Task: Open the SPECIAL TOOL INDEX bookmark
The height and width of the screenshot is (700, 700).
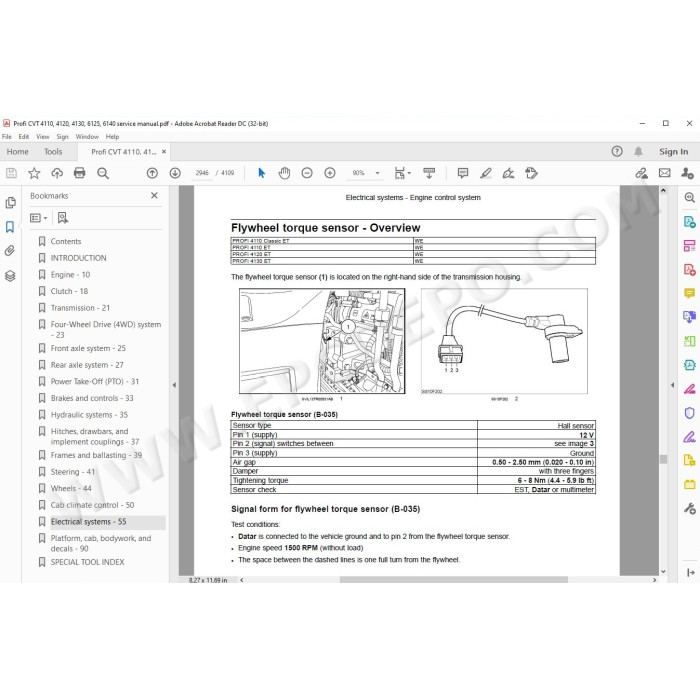Action: click(x=87, y=562)
